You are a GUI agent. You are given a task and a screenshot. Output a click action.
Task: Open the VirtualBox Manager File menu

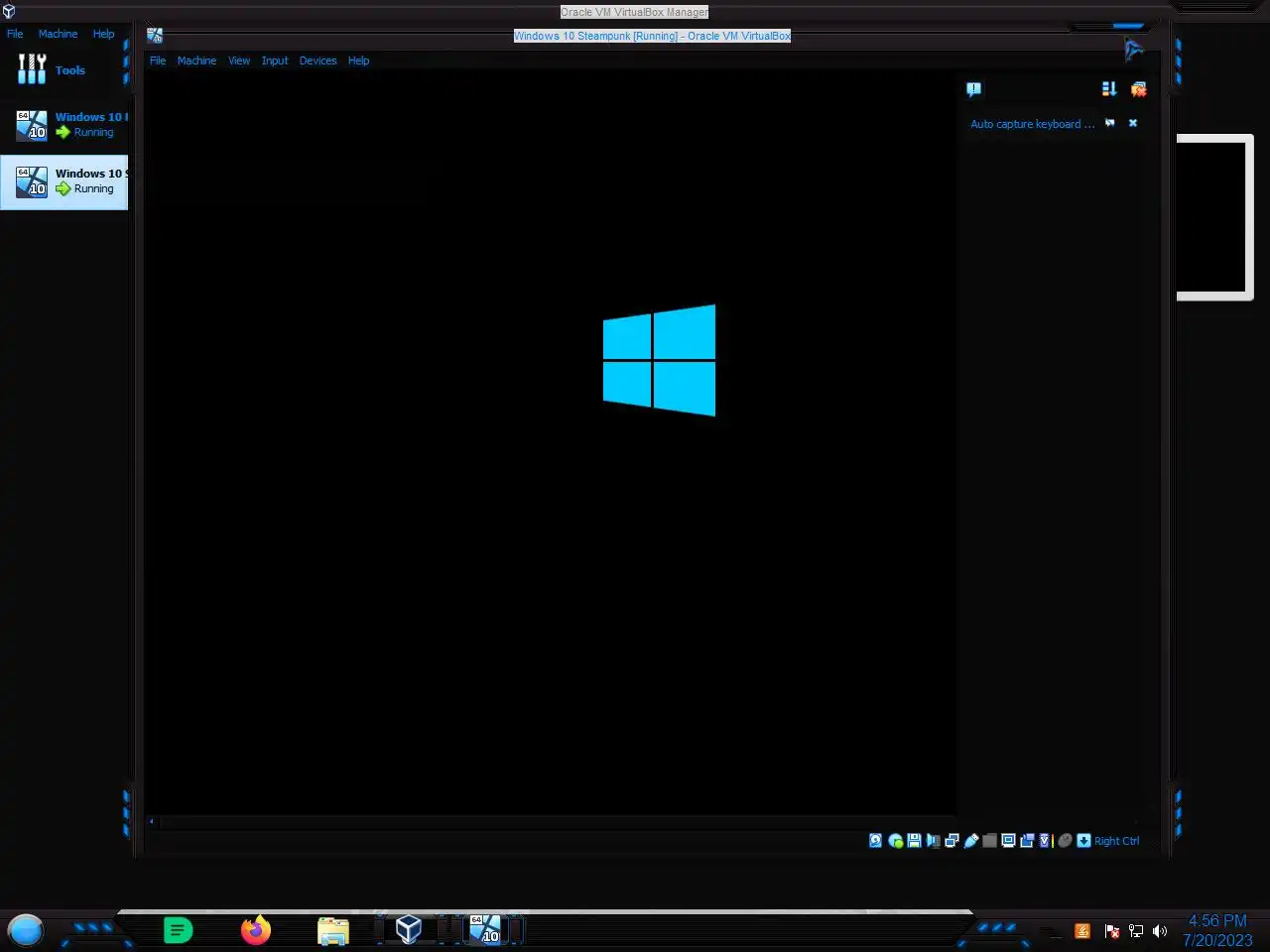pyautogui.click(x=15, y=34)
